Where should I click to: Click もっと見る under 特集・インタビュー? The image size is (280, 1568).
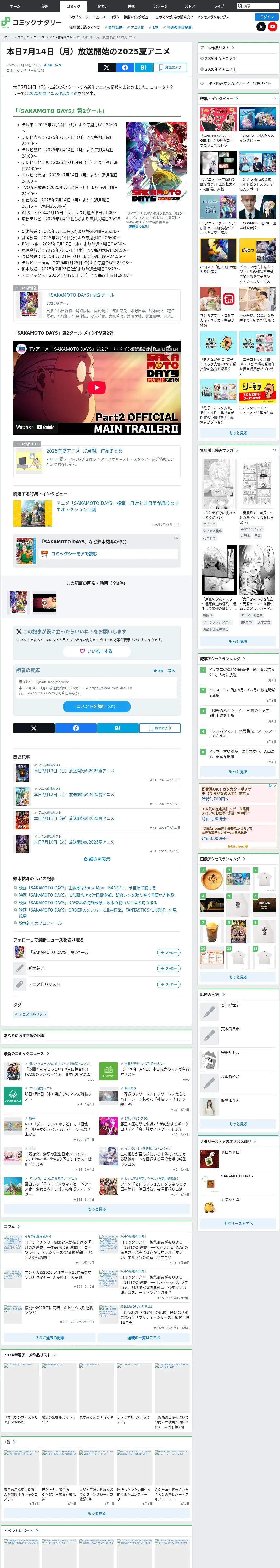tap(238, 433)
